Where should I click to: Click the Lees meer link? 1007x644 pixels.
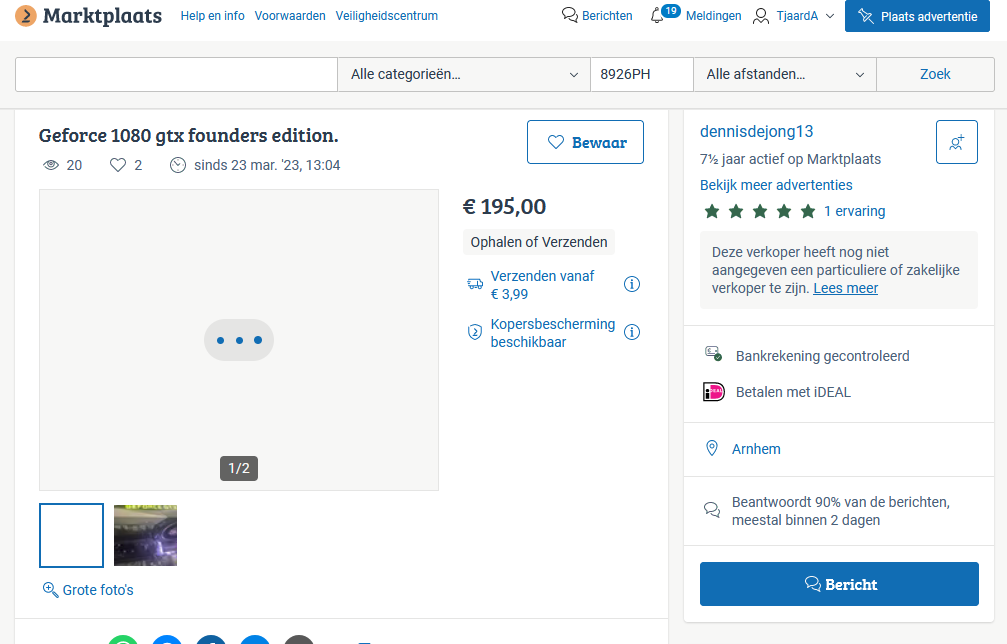click(846, 288)
